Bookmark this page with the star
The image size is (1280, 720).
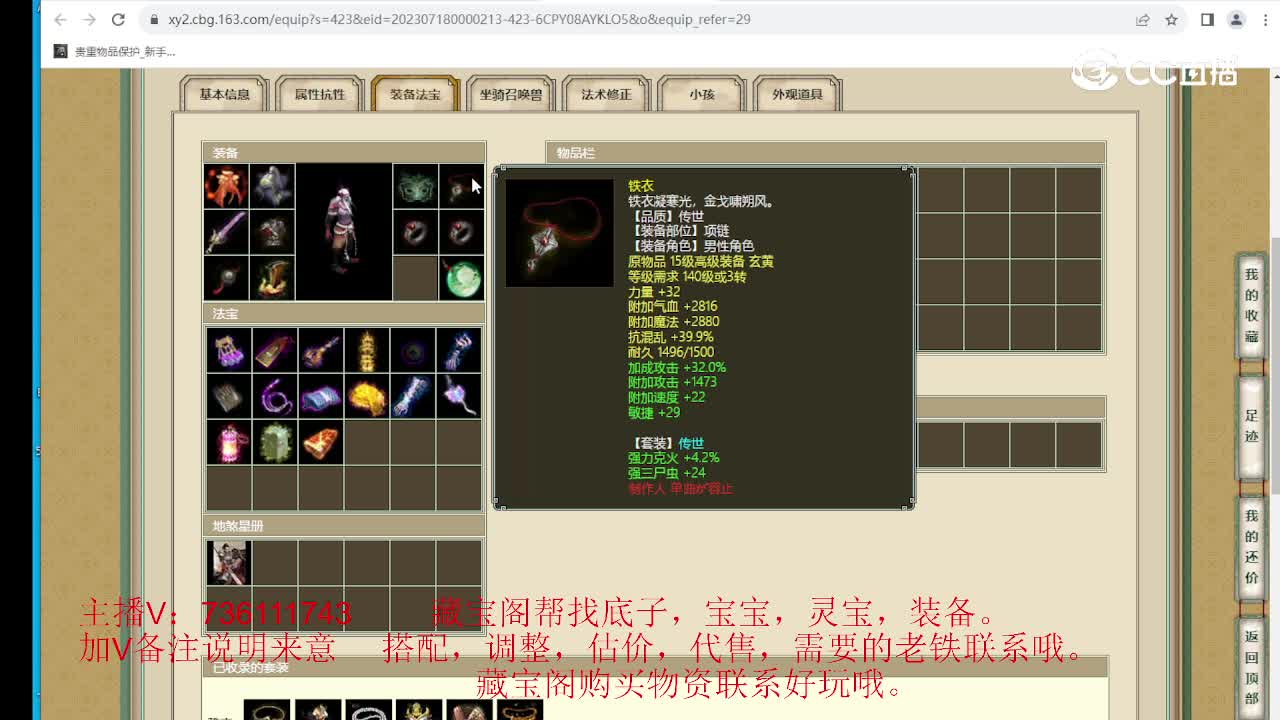pyautogui.click(x=1171, y=19)
